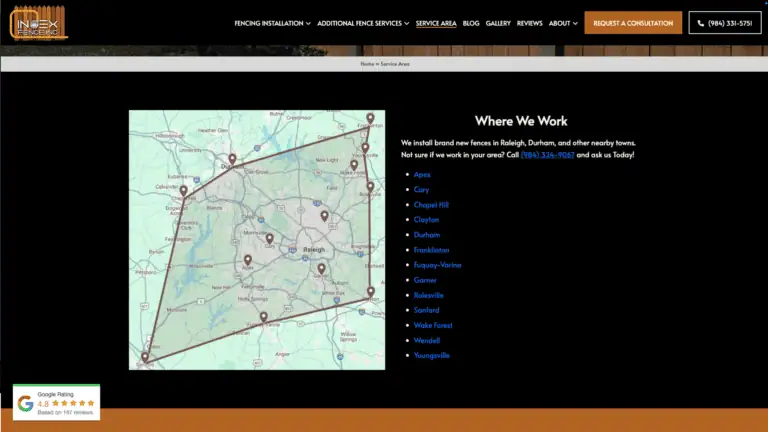Image resolution: width=768 pixels, height=432 pixels.
Task: Open the Blog page from navigation
Action: (471, 23)
